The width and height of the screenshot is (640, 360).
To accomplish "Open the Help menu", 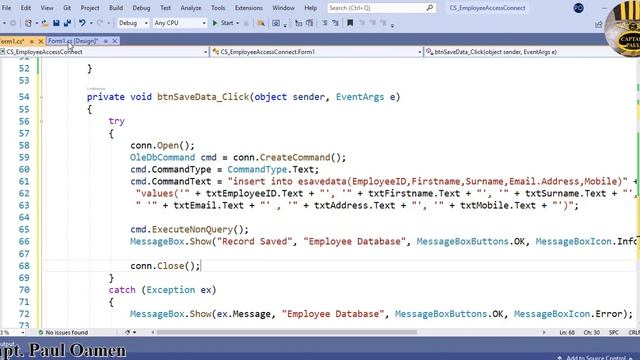I will coord(311,8).
